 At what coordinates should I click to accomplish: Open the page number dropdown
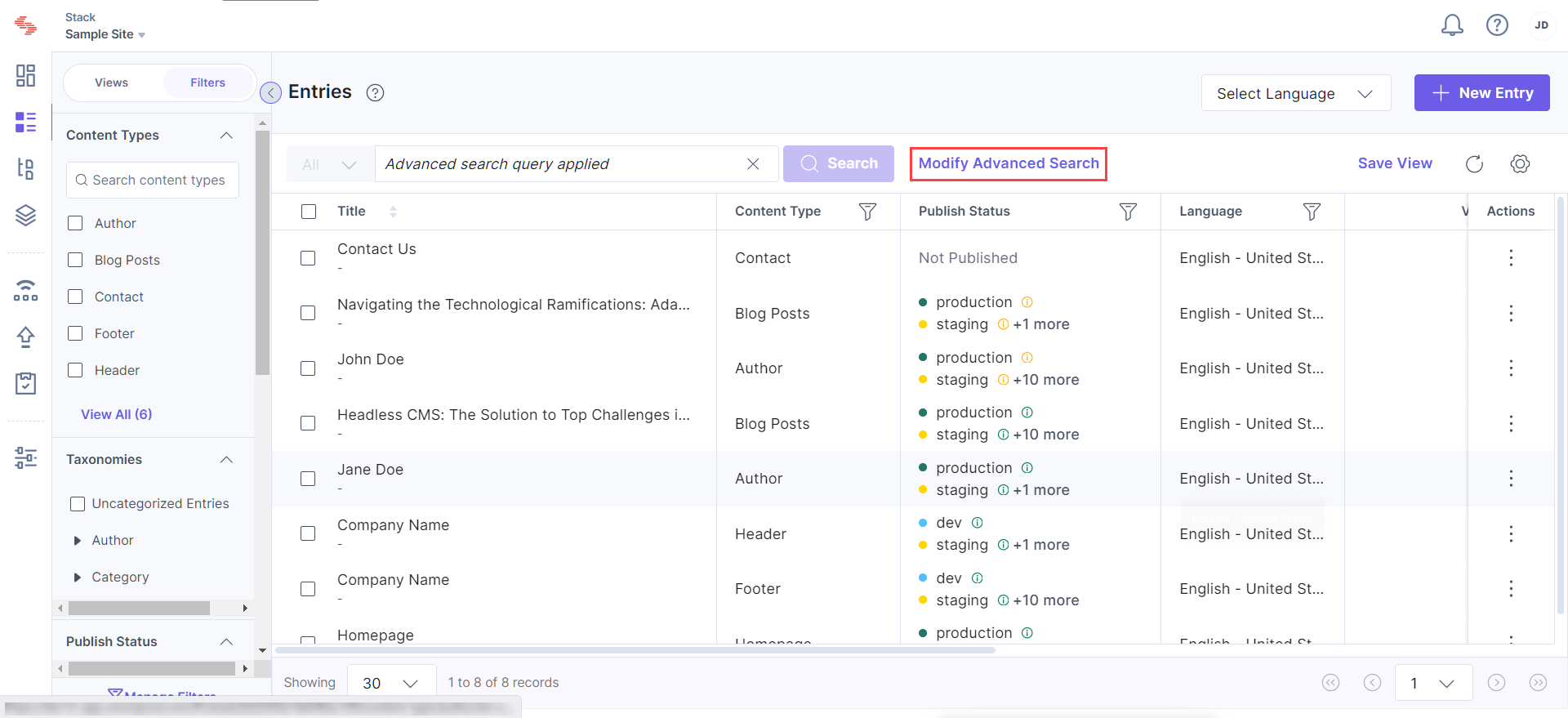[1433, 682]
